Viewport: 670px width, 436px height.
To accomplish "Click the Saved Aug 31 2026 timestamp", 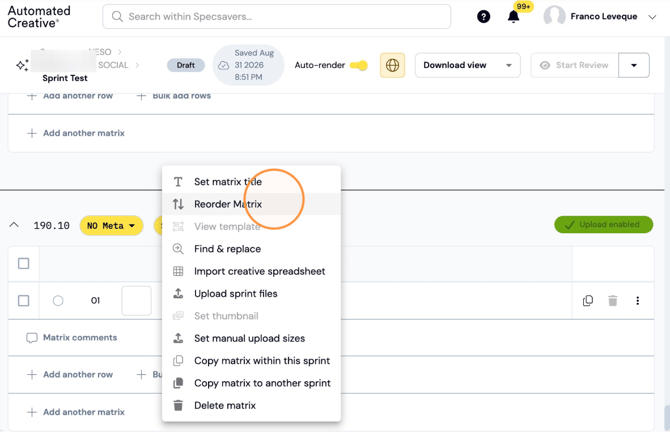I will 254,65.
